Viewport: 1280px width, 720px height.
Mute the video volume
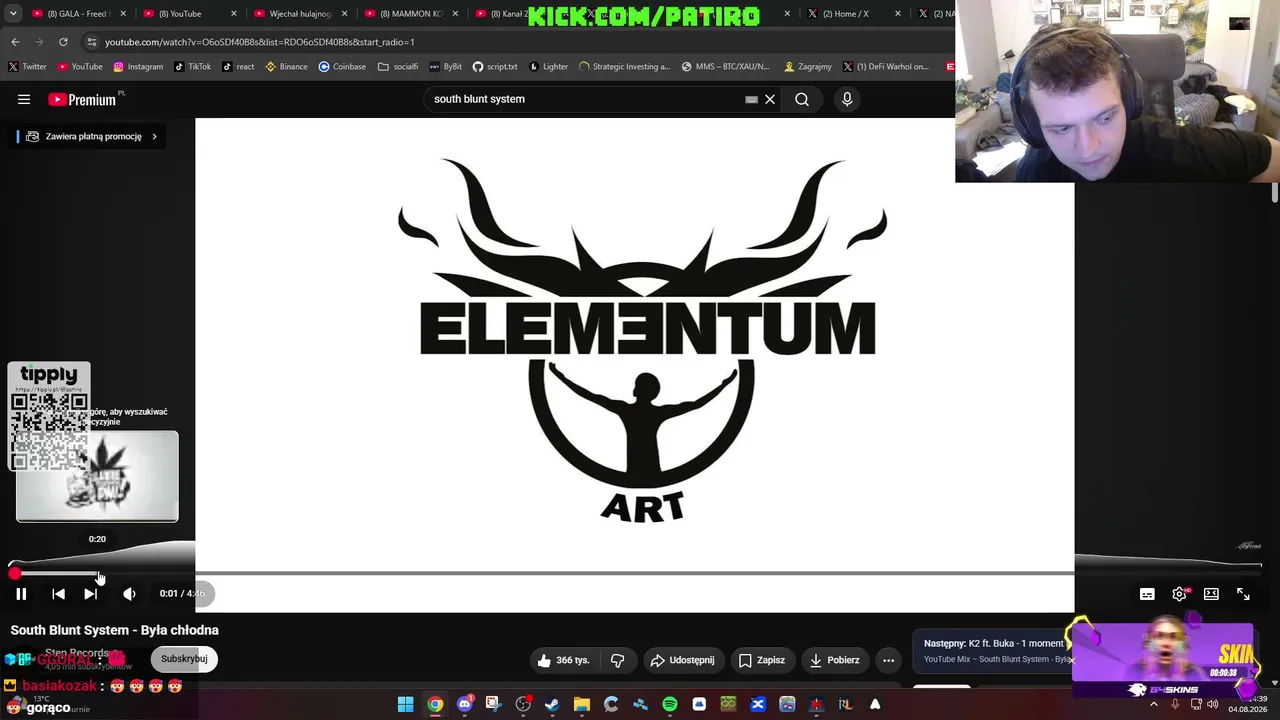tap(129, 594)
